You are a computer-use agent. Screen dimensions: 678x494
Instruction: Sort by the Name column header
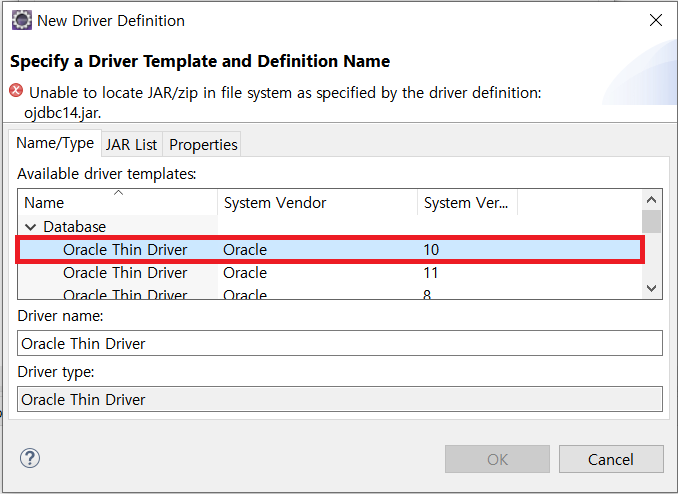(118, 202)
